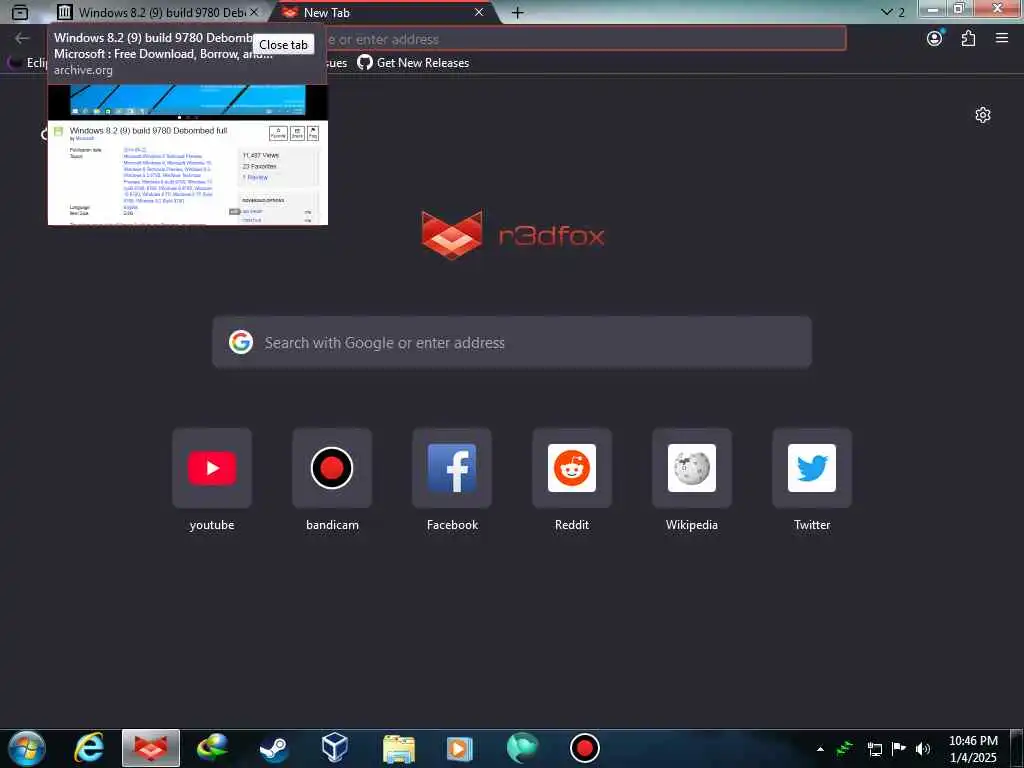Open Steam from the taskbar
This screenshot has width=1024, height=768.
pos(274,748)
